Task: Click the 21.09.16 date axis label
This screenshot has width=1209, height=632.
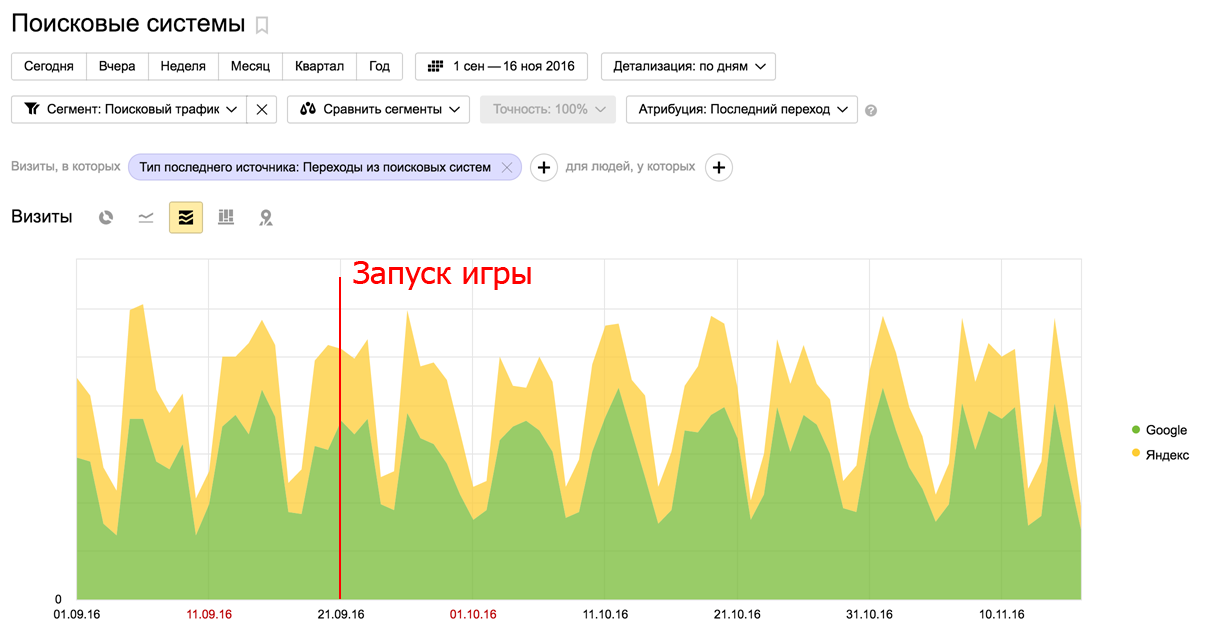Action: [x=340, y=614]
